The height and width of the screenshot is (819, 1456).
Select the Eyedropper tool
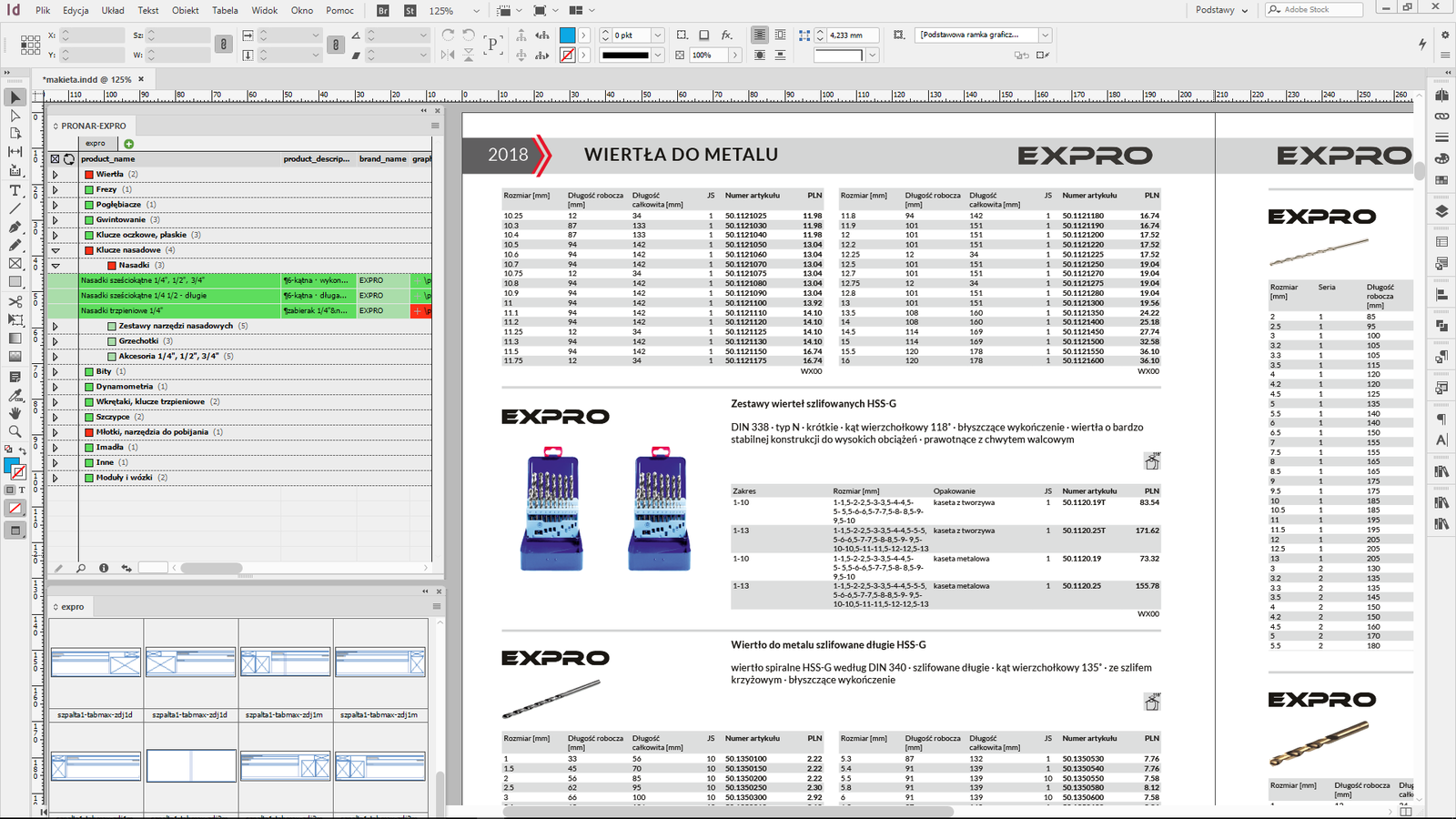(15, 394)
